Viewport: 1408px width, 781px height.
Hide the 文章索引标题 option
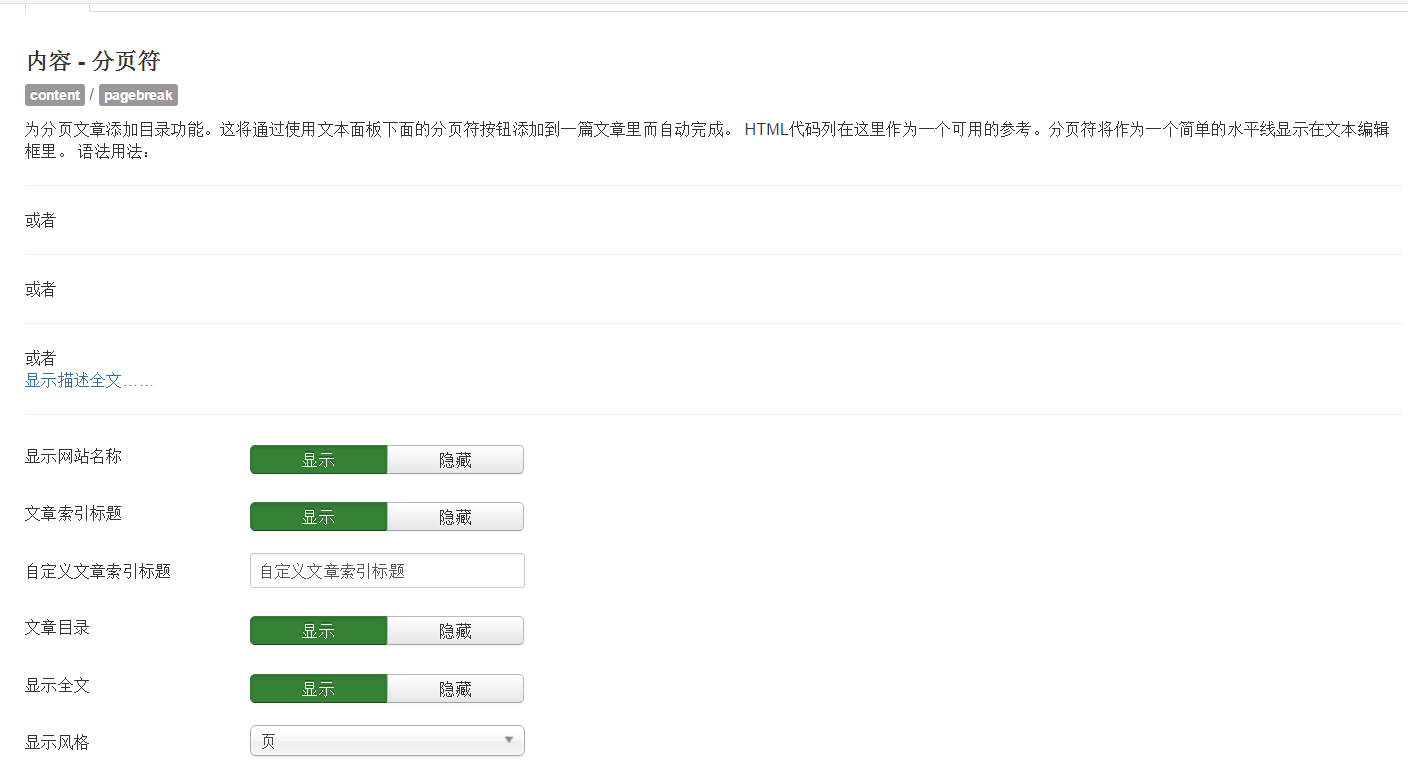(455, 516)
